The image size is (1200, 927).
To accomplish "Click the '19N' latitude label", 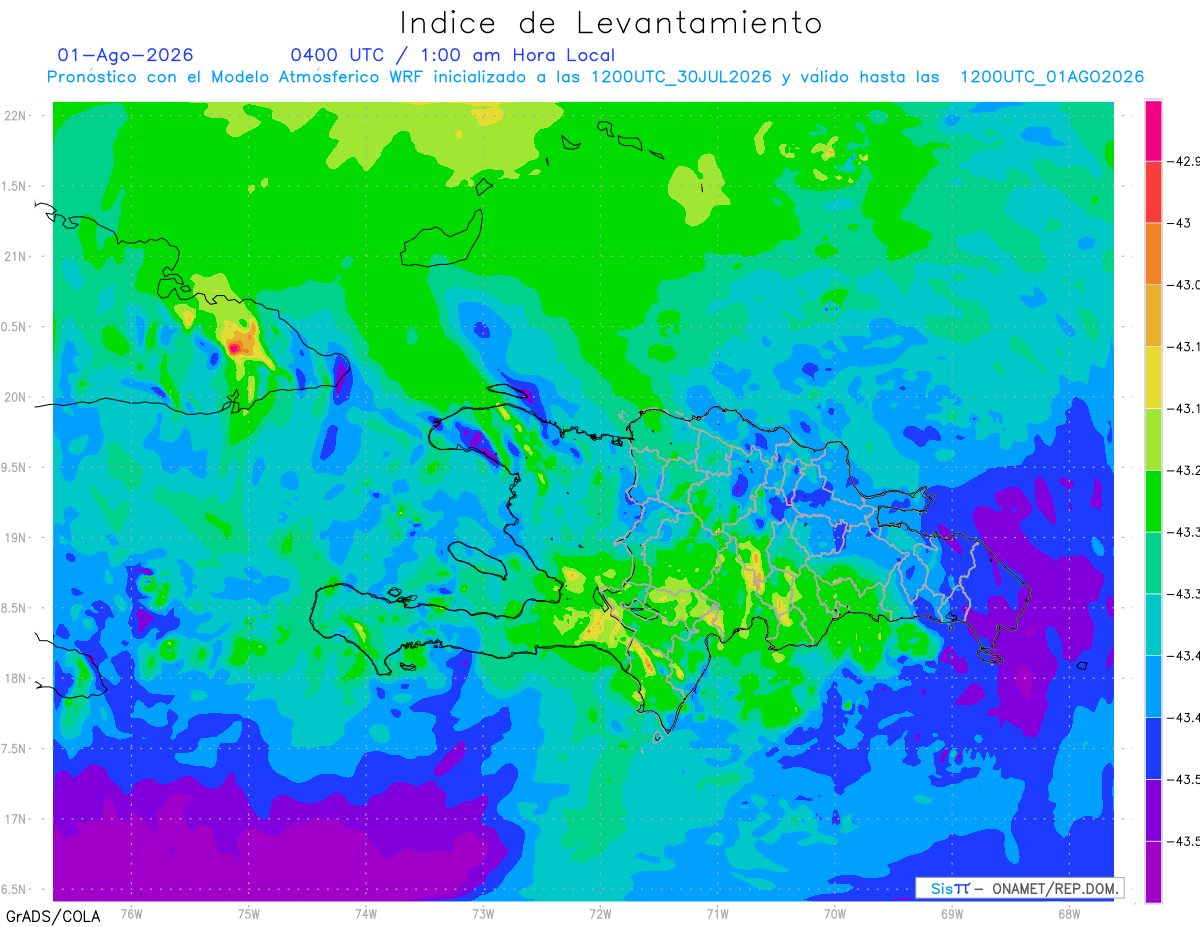I will (16, 538).
